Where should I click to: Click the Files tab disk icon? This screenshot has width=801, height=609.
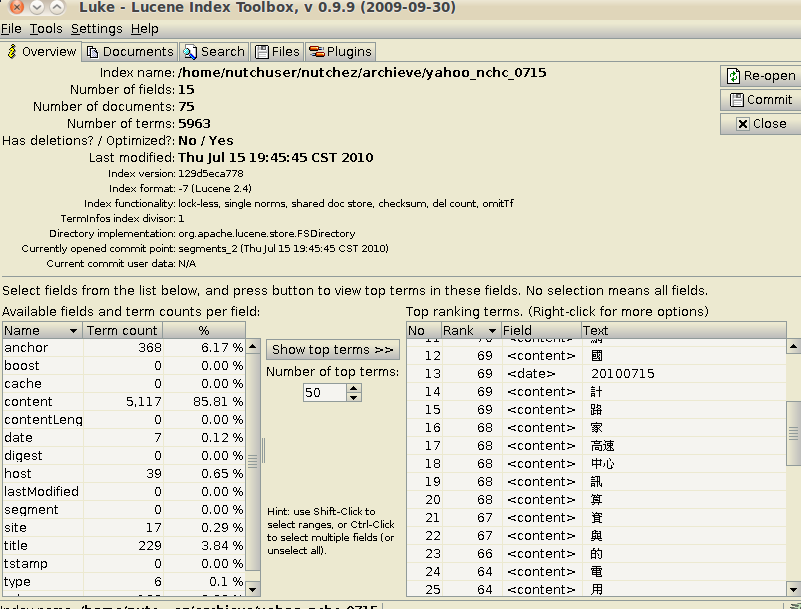click(x=262, y=52)
